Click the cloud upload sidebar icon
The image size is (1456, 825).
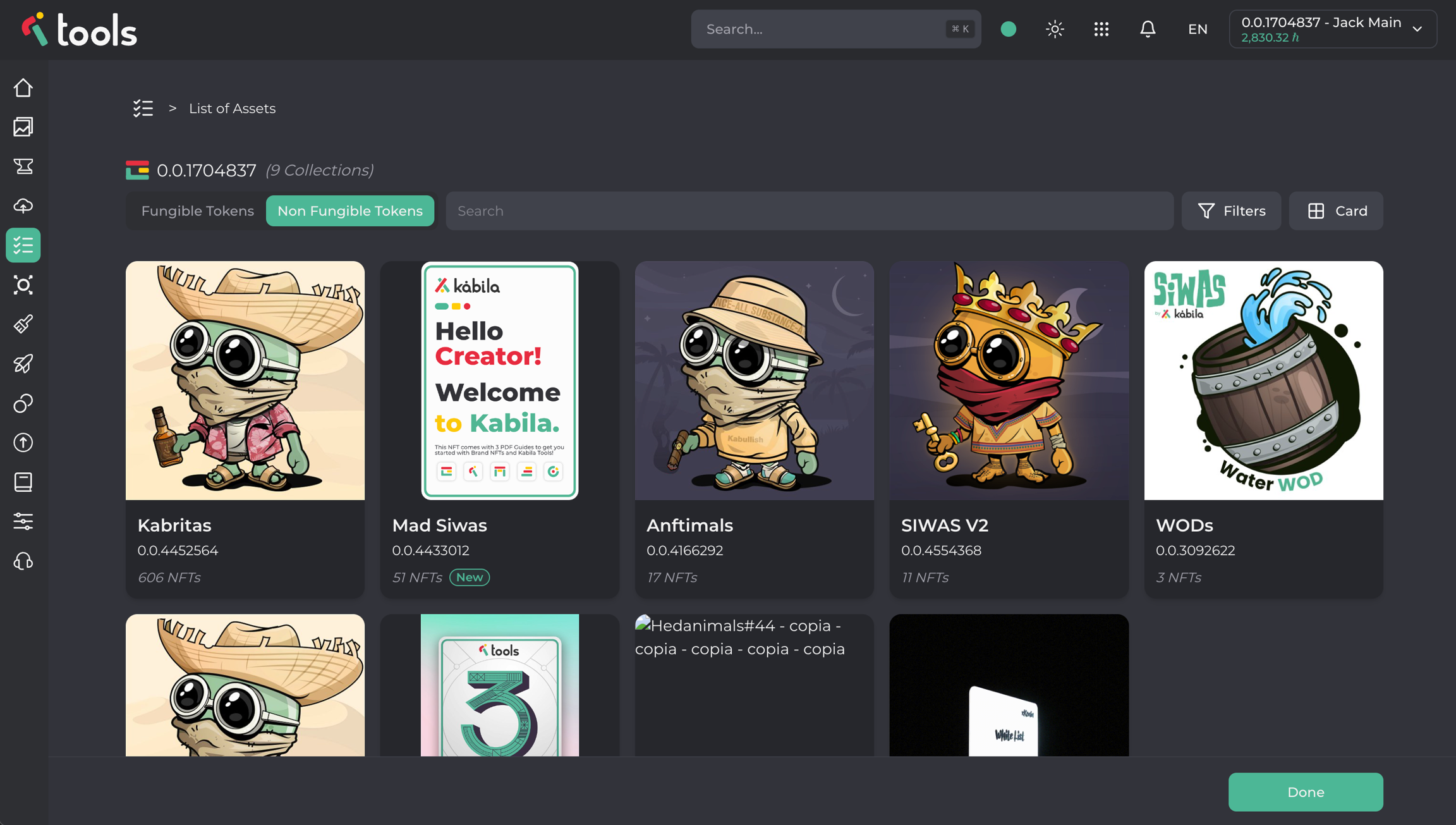(x=23, y=206)
